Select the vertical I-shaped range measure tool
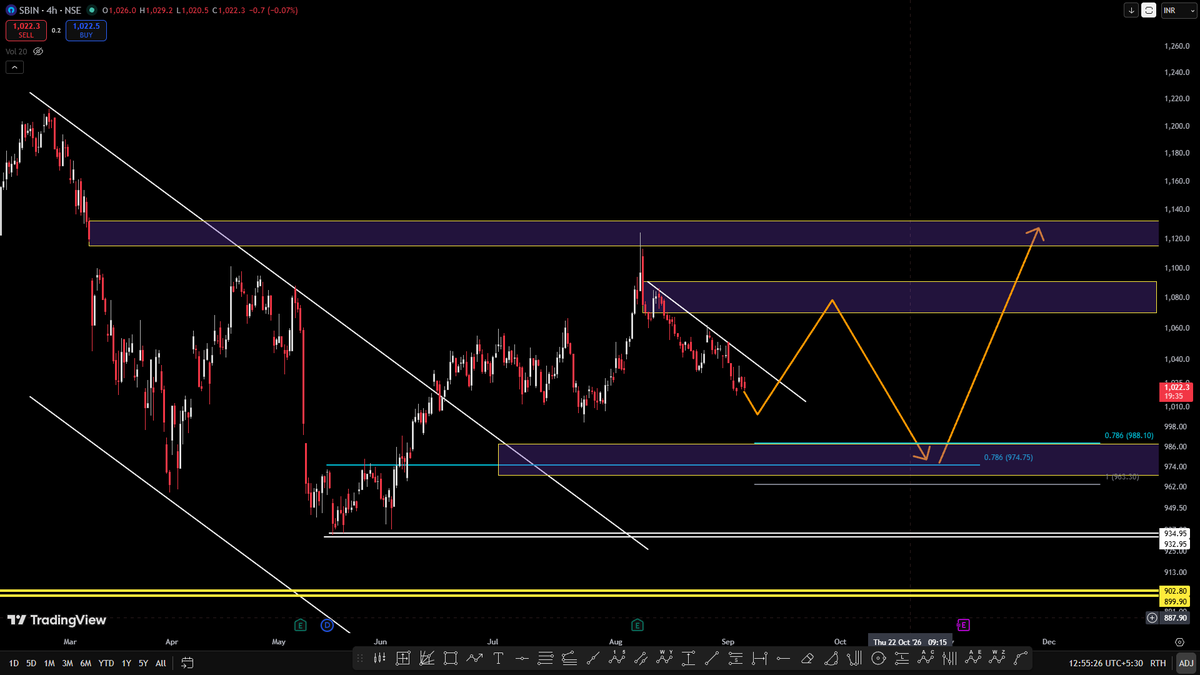The width and height of the screenshot is (1200, 675). pyautogui.click(x=689, y=658)
